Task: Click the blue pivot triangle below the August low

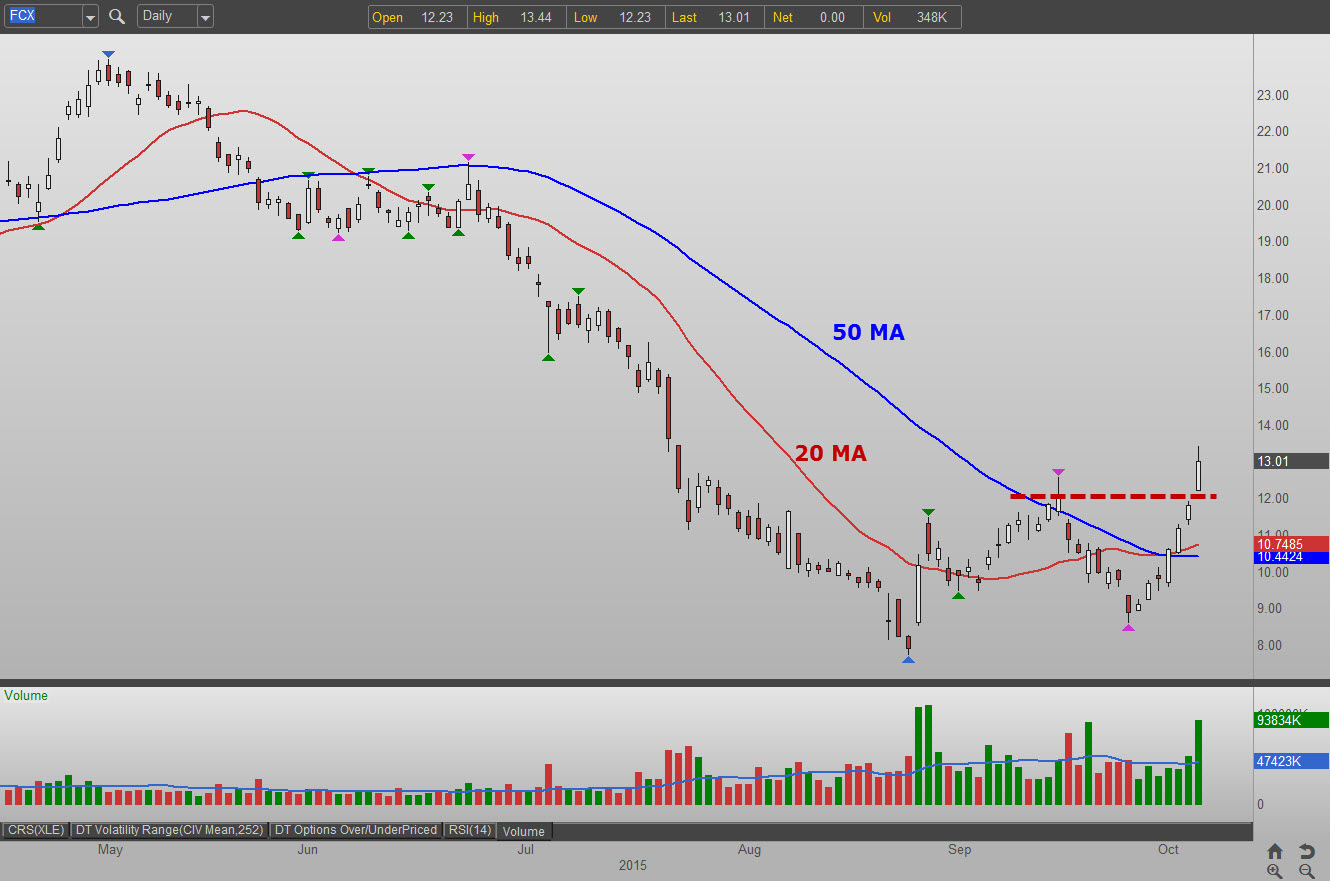Action: [x=908, y=659]
